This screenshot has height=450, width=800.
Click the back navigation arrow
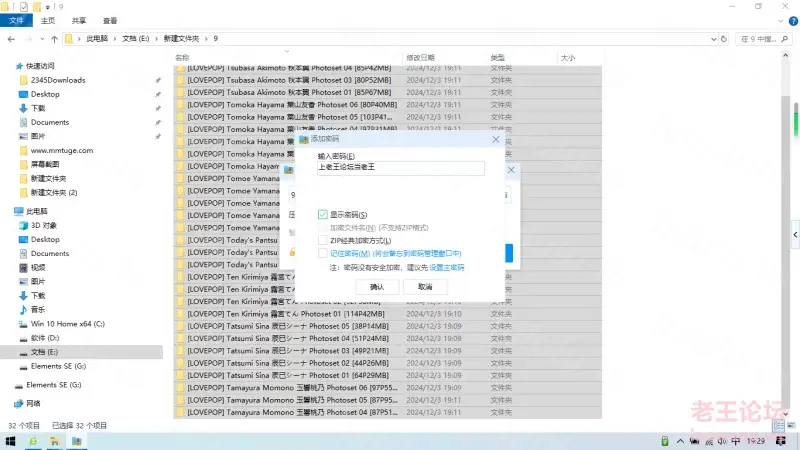tap(11, 39)
